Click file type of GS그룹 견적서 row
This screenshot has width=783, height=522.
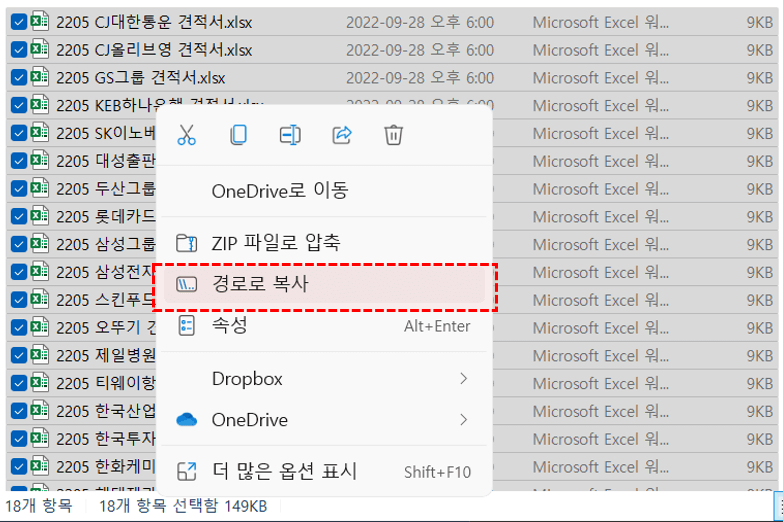point(601,78)
